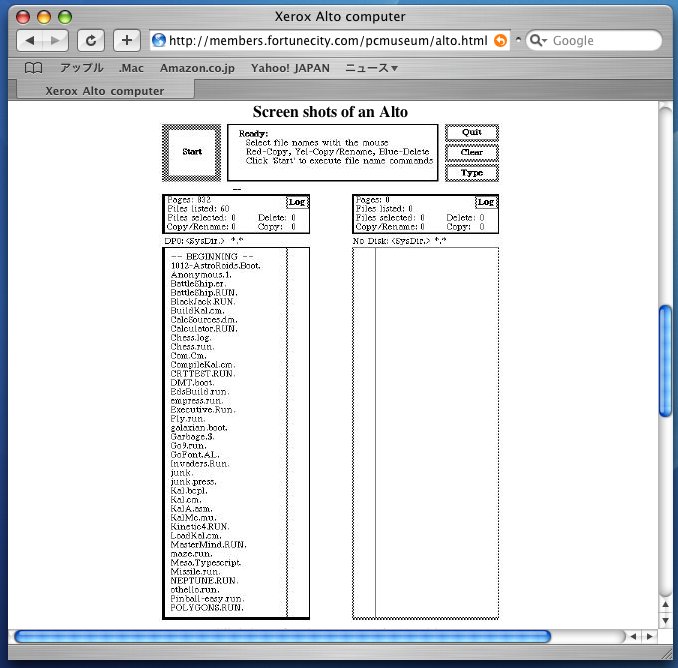This screenshot has width=678, height=668.
Task: Click the Alto Start button in the screenshot
Action: click(192, 152)
